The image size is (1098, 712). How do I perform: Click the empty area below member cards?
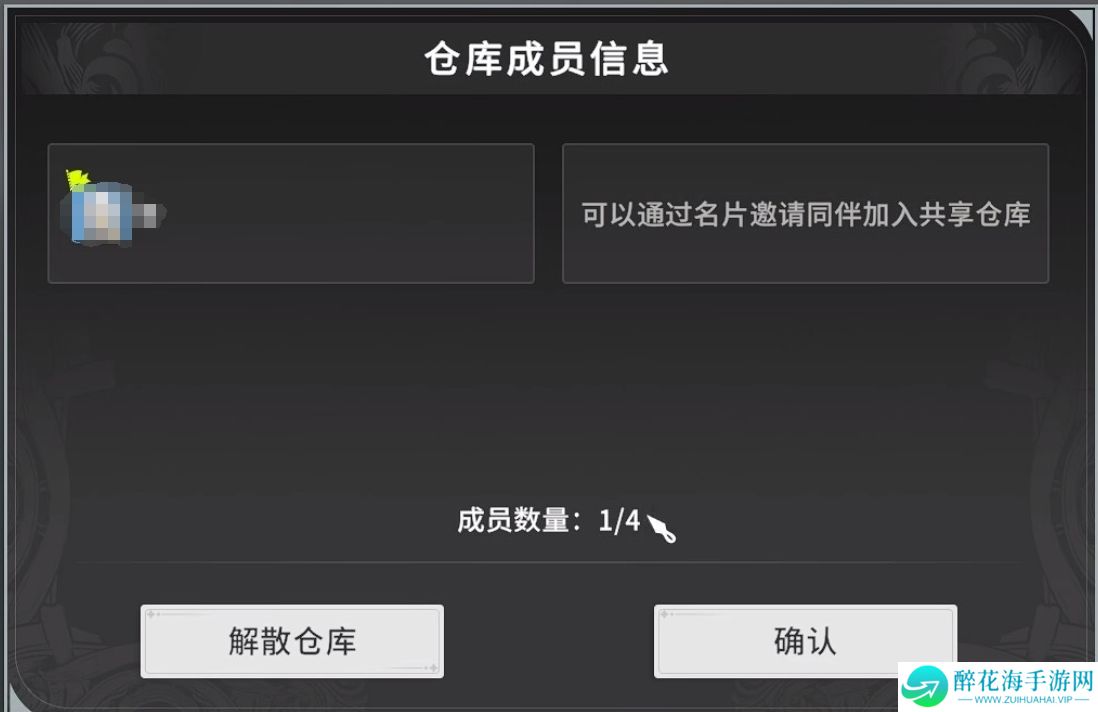click(x=548, y=392)
